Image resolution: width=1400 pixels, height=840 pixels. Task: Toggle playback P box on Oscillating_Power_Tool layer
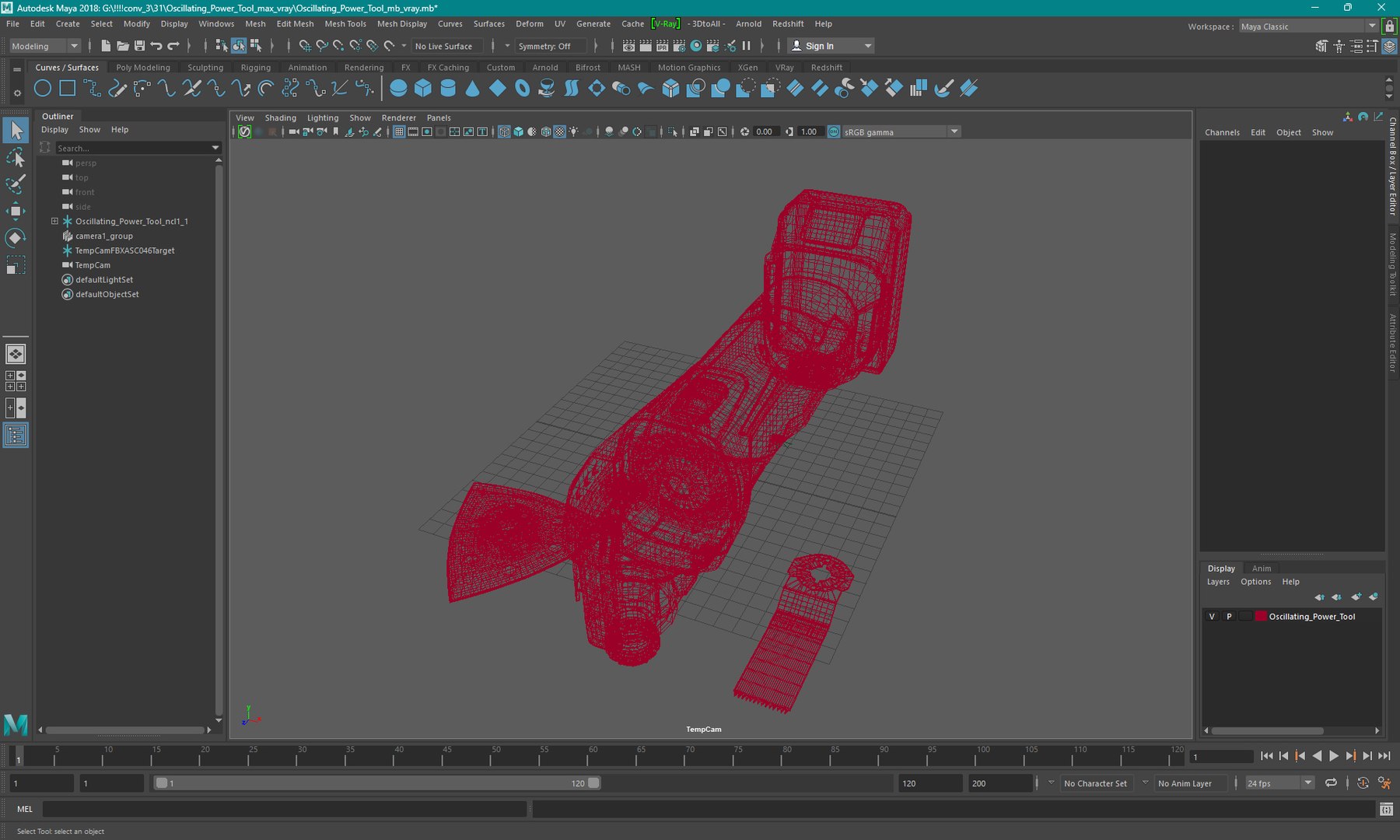1229,616
